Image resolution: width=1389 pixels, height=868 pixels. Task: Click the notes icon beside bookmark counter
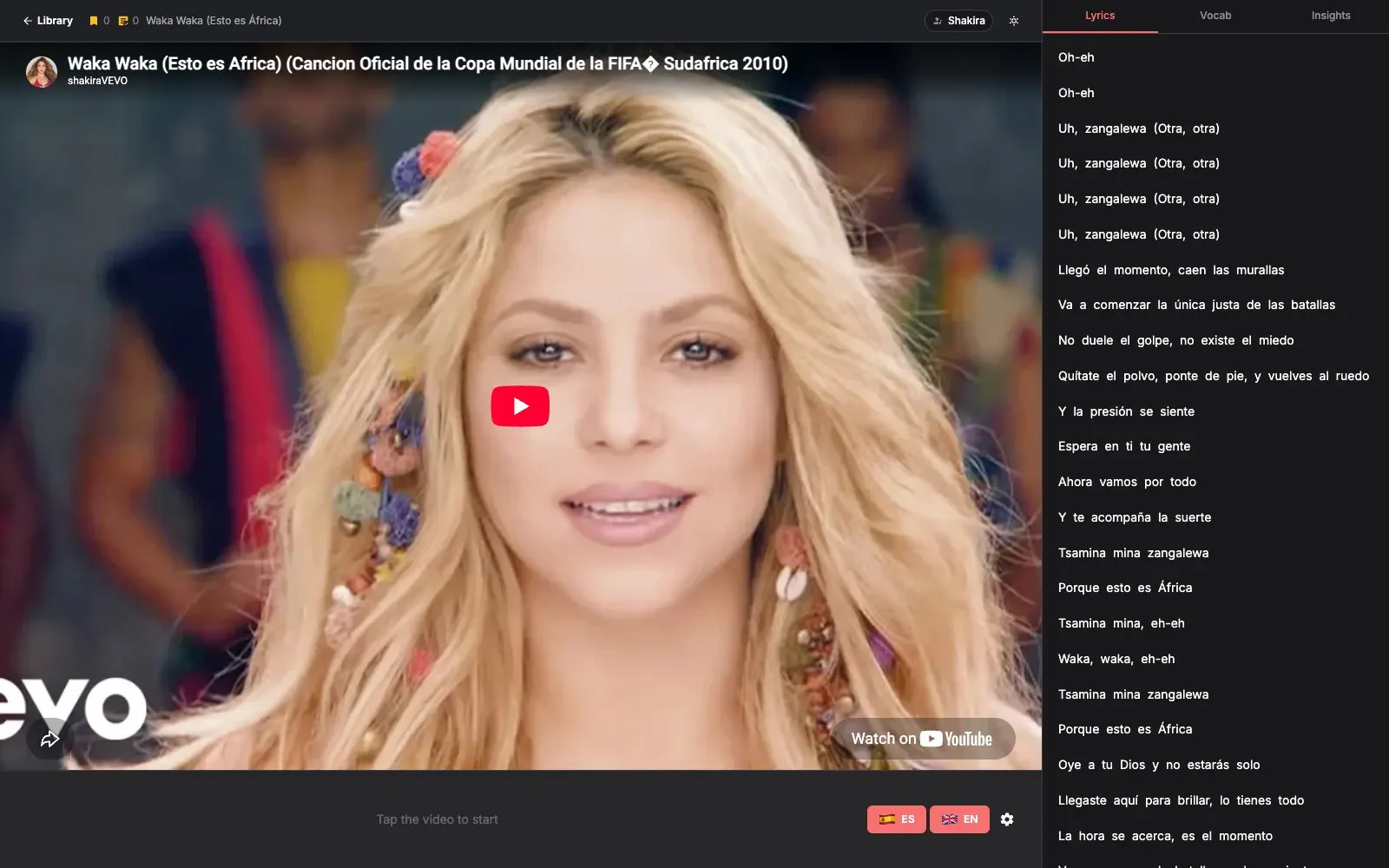click(x=123, y=21)
